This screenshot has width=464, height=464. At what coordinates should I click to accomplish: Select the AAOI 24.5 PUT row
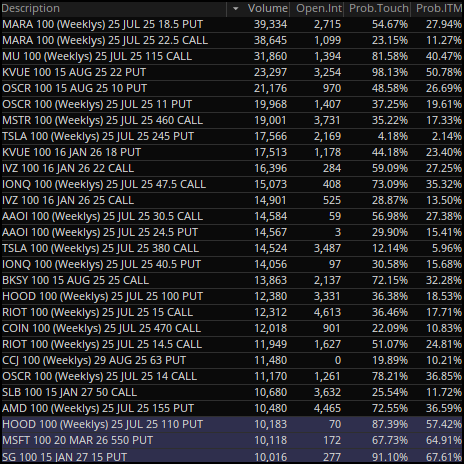[x=232, y=232]
